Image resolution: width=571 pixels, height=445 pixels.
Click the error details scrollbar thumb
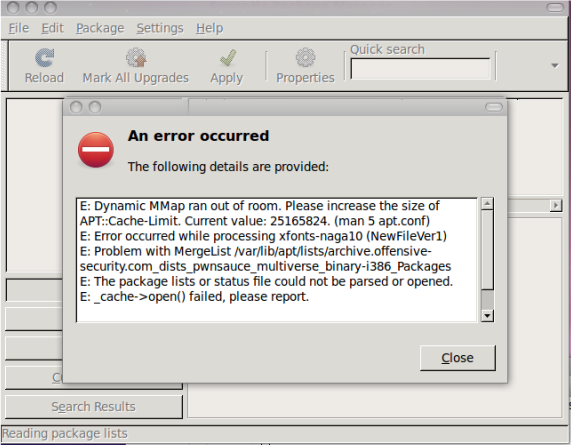pos(487,250)
